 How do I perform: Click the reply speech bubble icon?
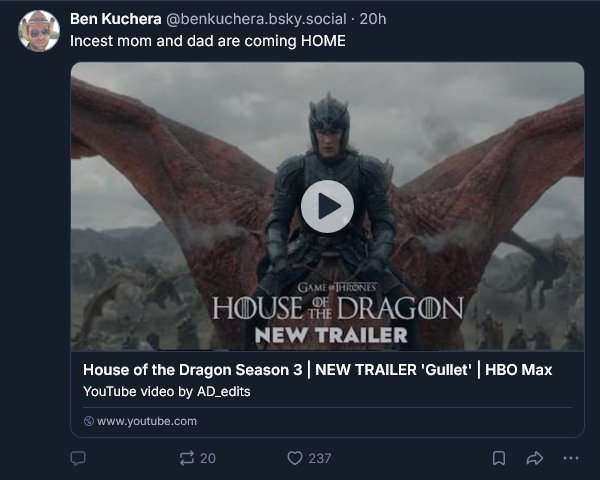point(79,458)
